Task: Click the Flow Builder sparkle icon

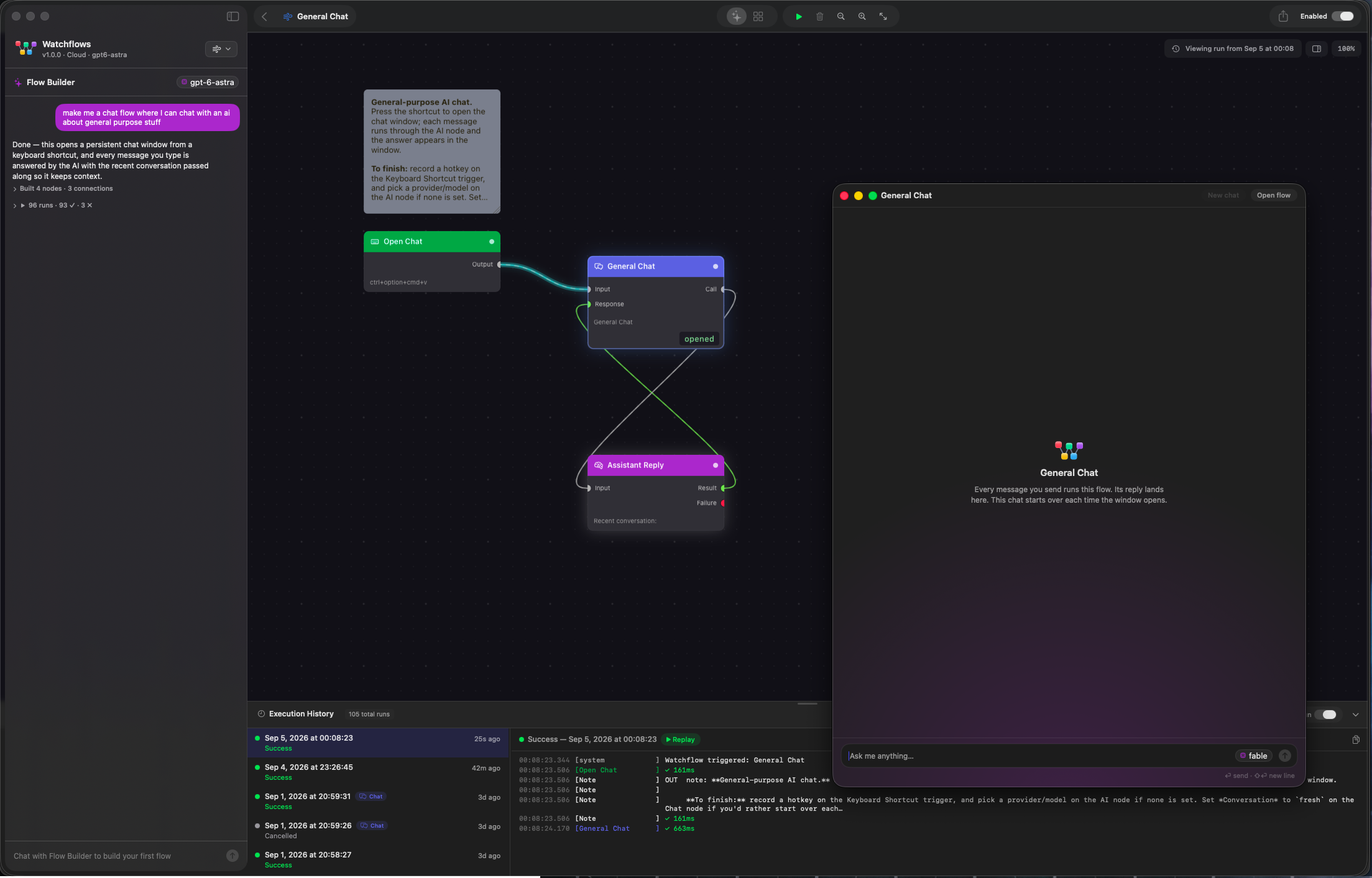Action: click(x=18, y=82)
